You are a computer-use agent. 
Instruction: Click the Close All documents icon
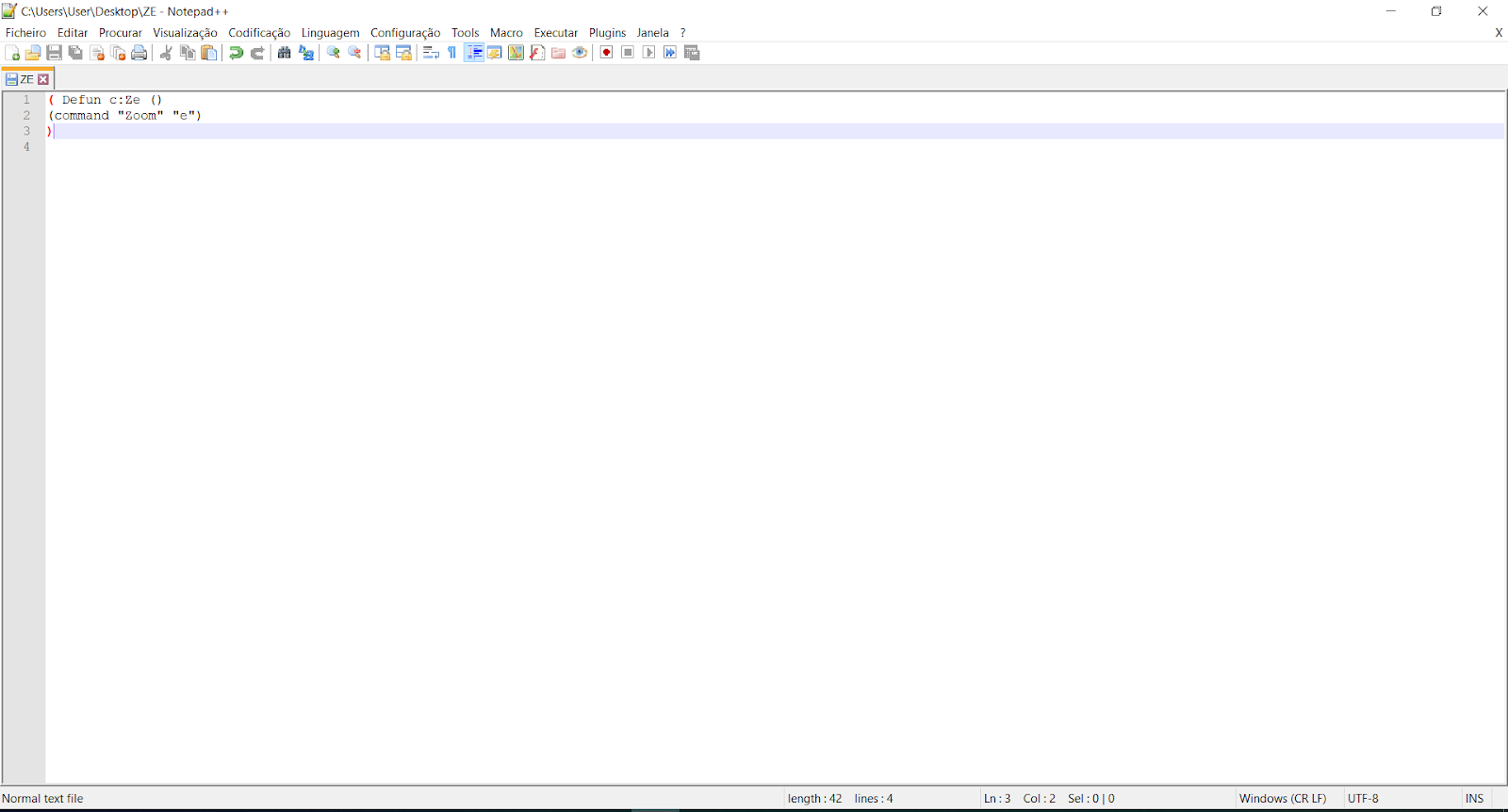coord(118,53)
